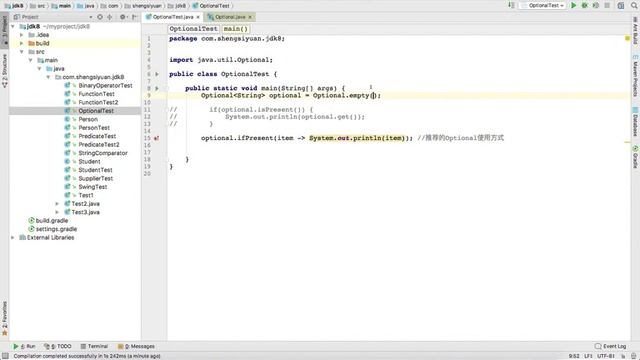The image size is (640, 360).
Task: Expand External Libraries node
Action: [13, 238]
